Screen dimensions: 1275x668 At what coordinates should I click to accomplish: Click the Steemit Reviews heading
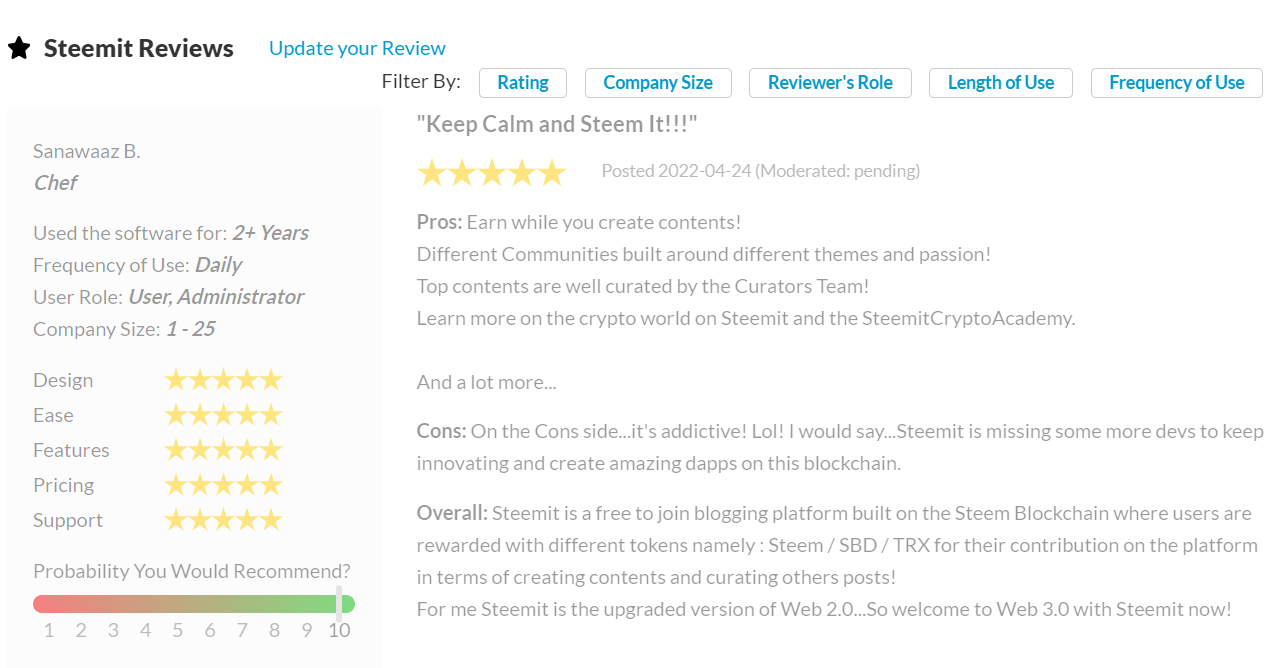coord(139,48)
